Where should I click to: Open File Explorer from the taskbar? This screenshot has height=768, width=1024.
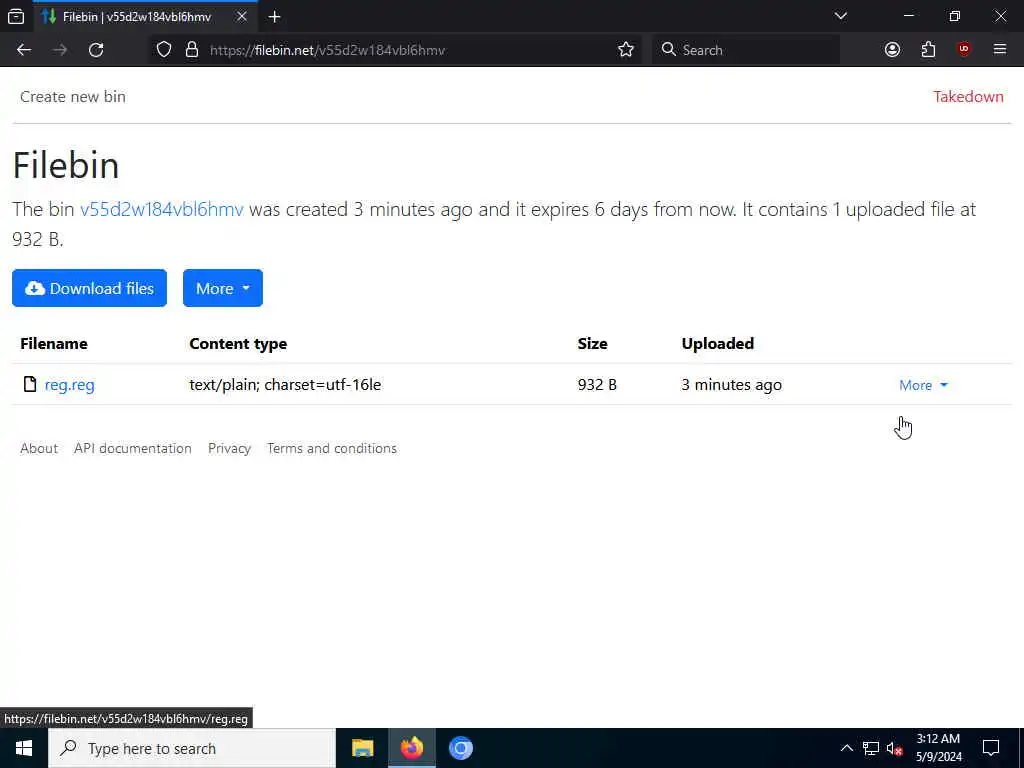coord(362,748)
